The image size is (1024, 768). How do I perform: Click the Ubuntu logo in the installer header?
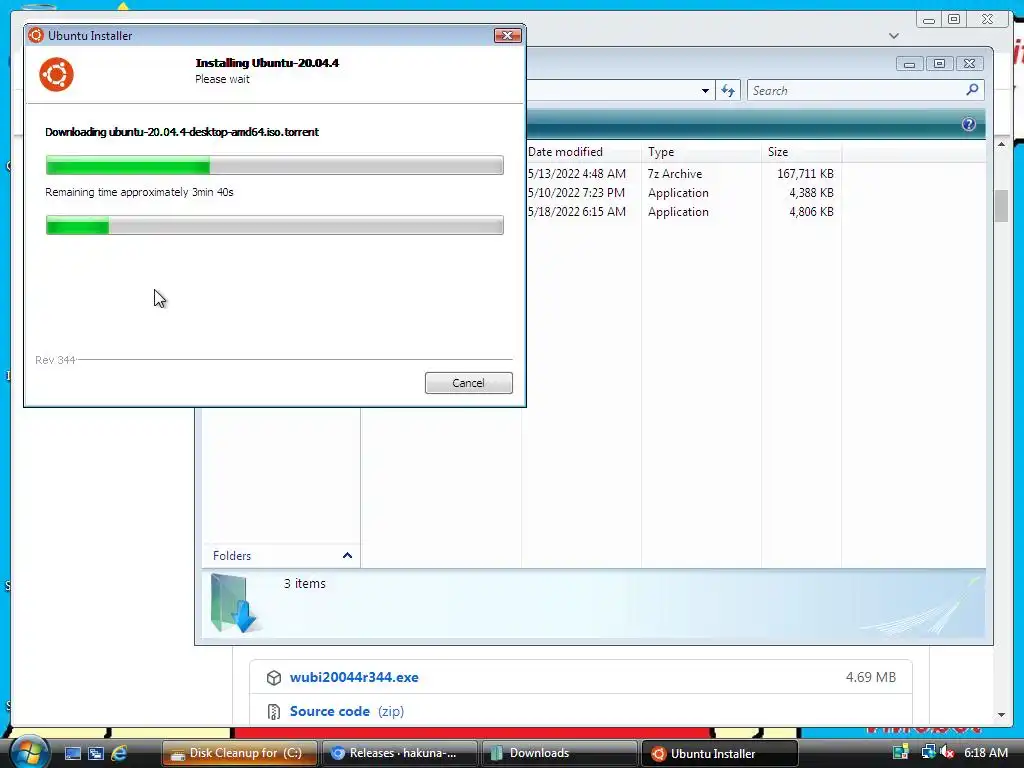point(56,74)
